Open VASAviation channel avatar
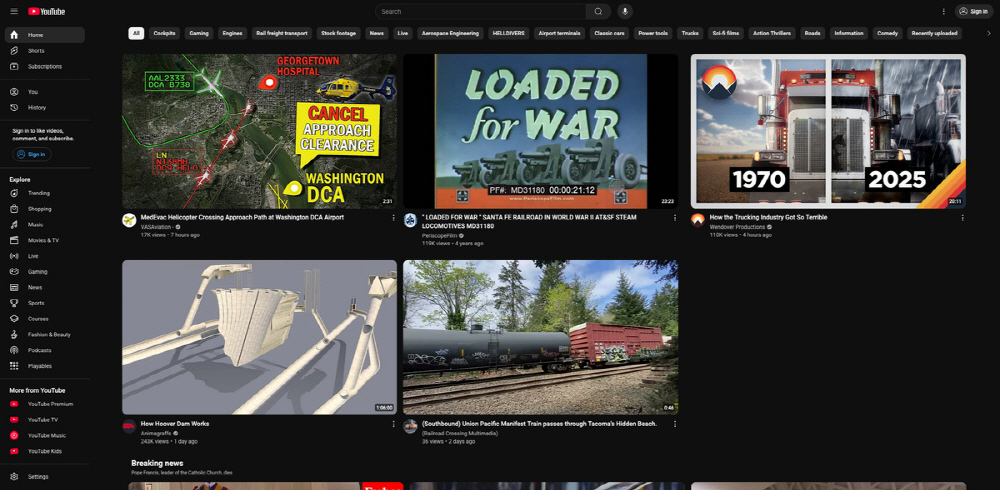The height and width of the screenshot is (490, 1000). pyautogui.click(x=129, y=220)
